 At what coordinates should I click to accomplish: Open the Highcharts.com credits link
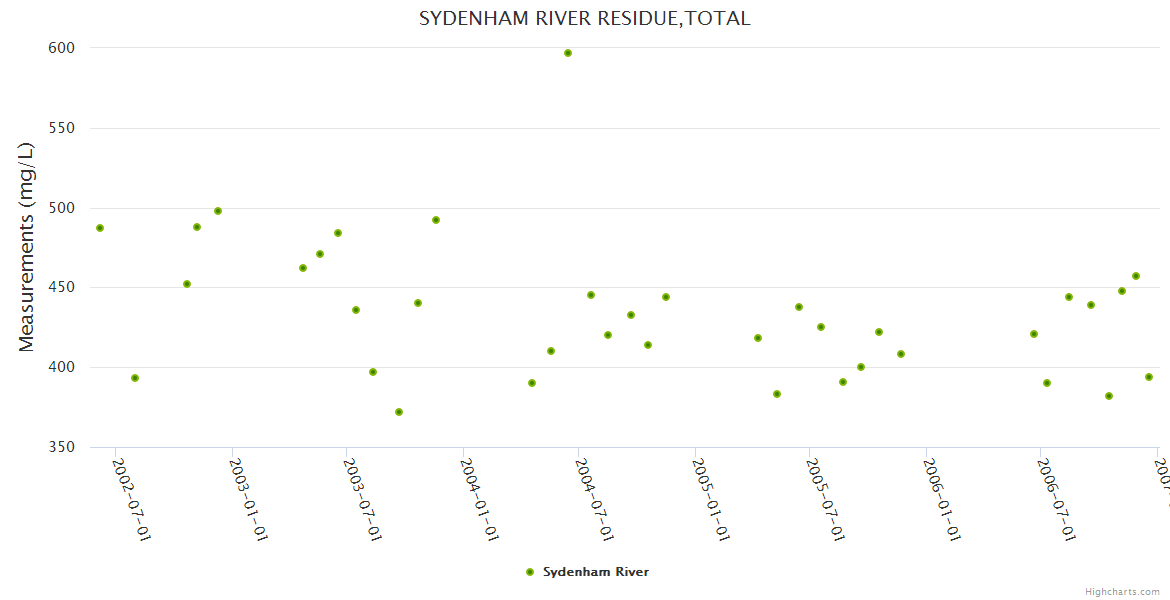[1122, 592]
